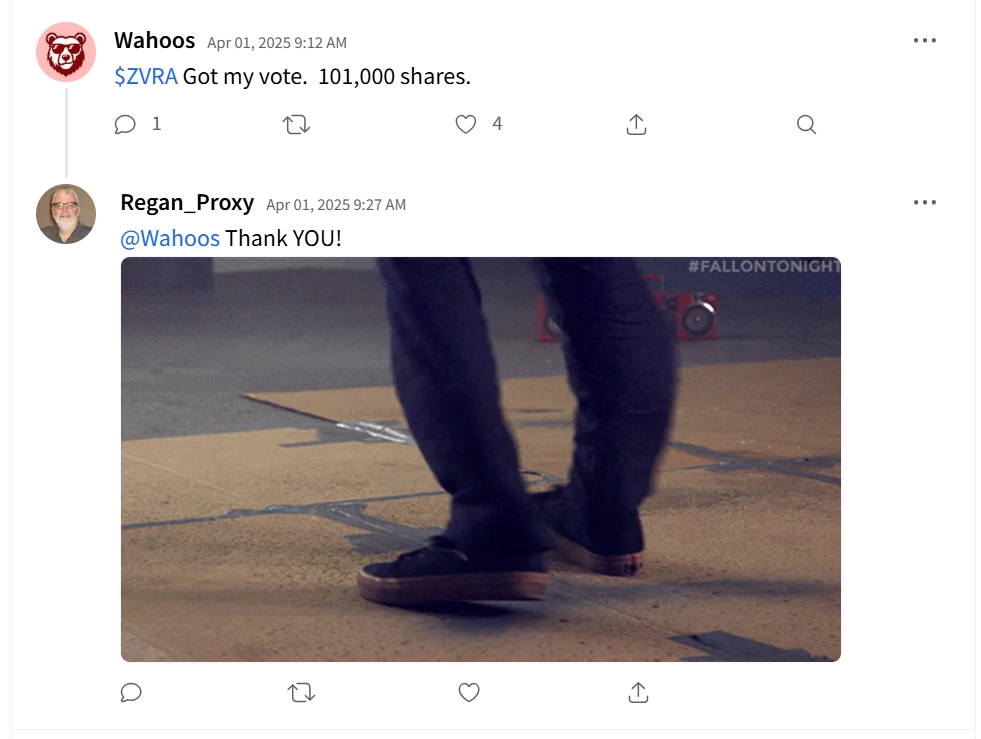Click the @Wahoos mention link
Viewport: 981px width, 739px height.
(x=170, y=238)
